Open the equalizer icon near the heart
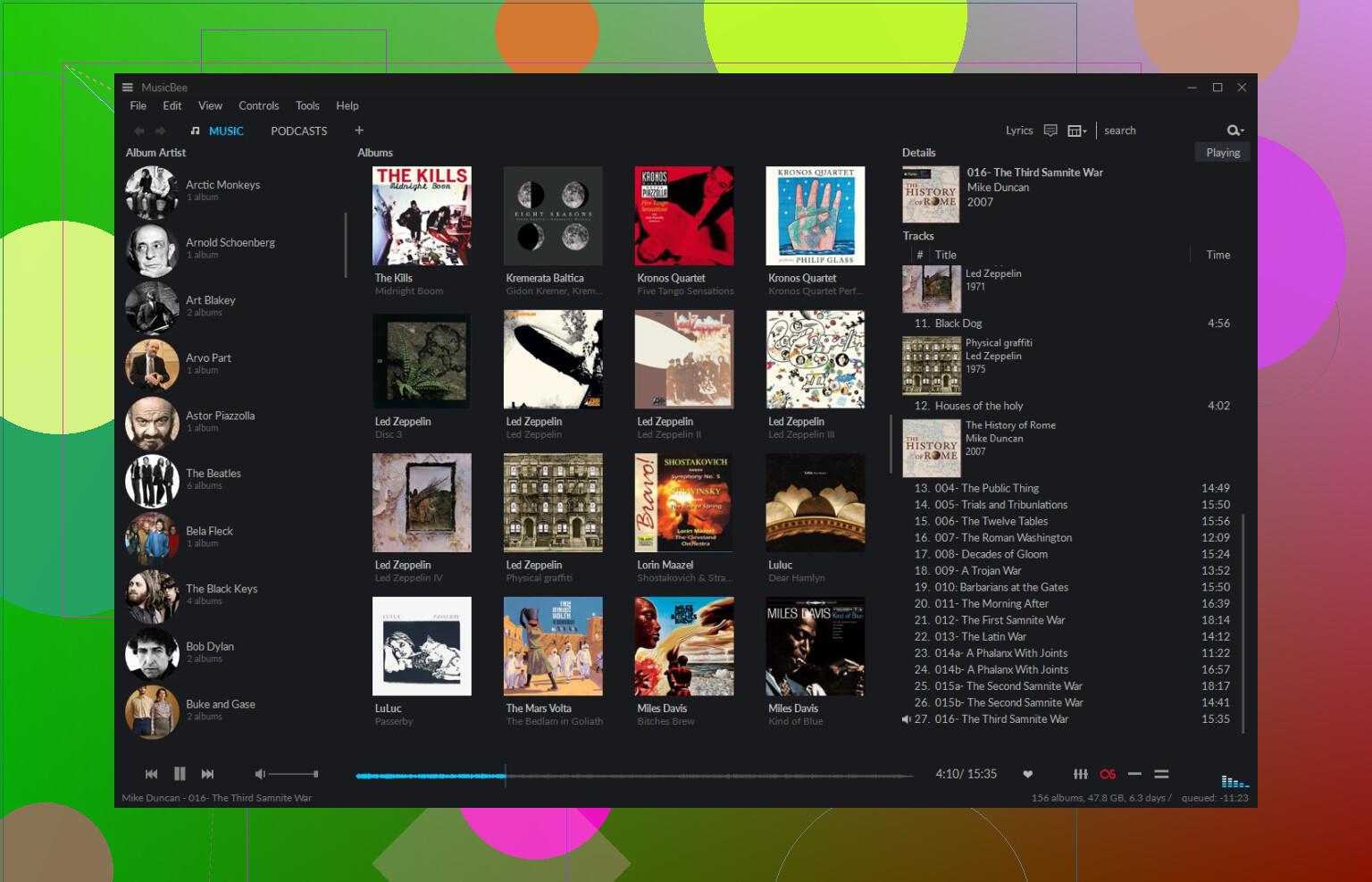The width and height of the screenshot is (1372, 882). (1081, 774)
